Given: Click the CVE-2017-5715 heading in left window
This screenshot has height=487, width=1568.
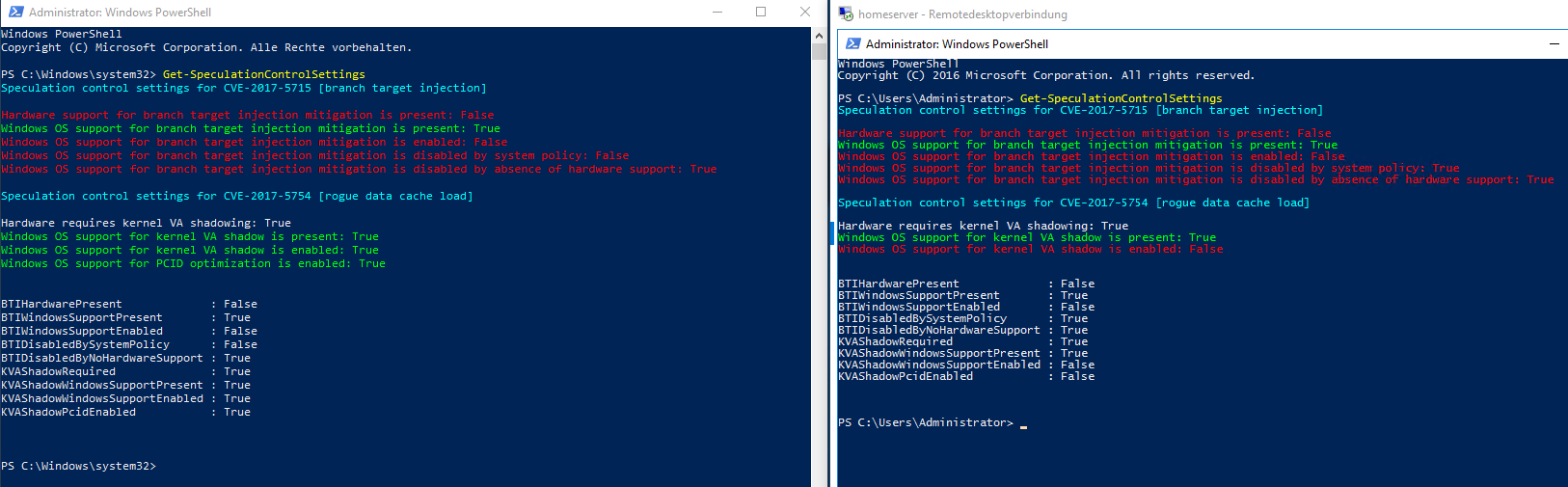Looking at the screenshot, I should [244, 88].
